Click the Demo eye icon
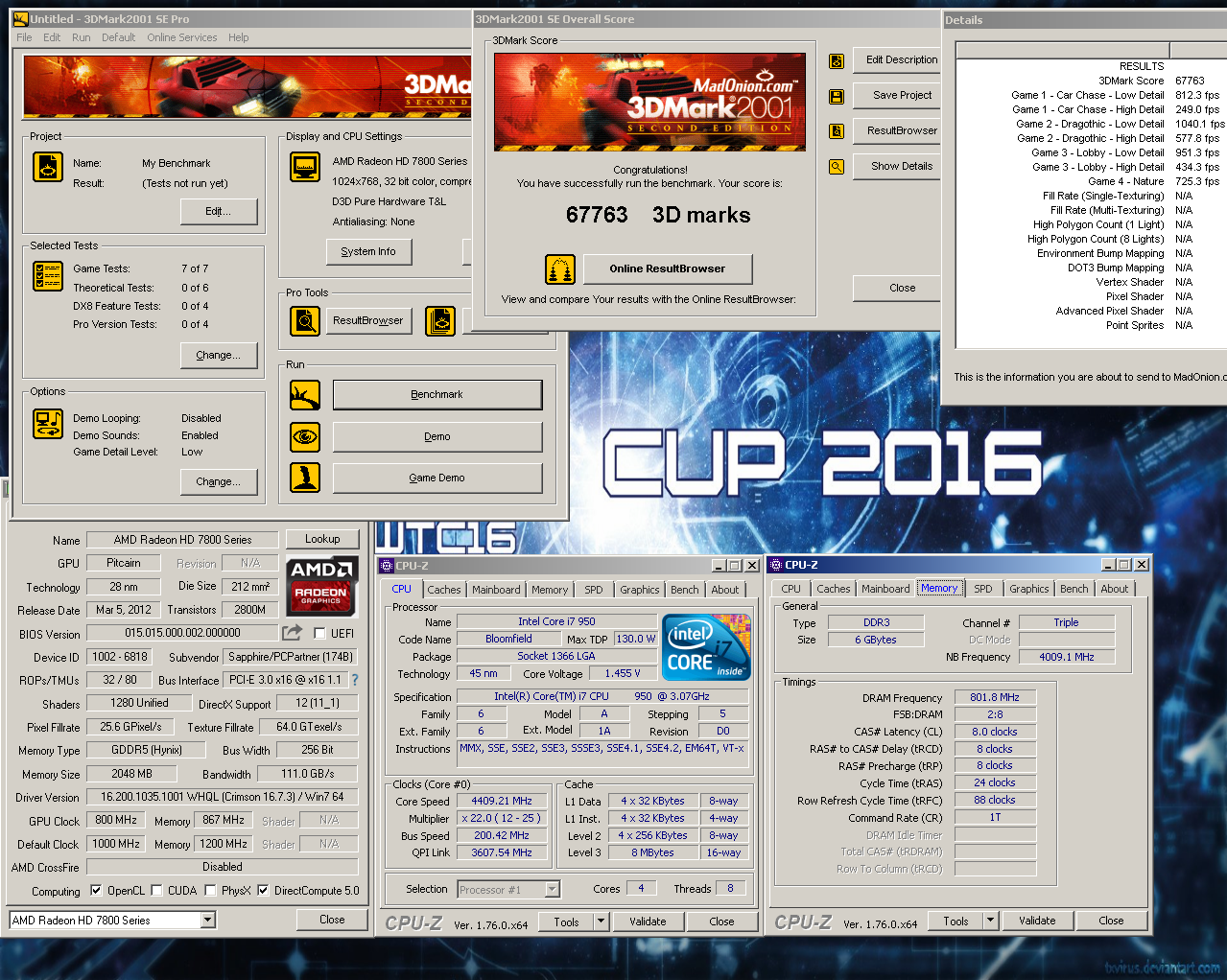This screenshot has height=980, width=1227. 305,436
